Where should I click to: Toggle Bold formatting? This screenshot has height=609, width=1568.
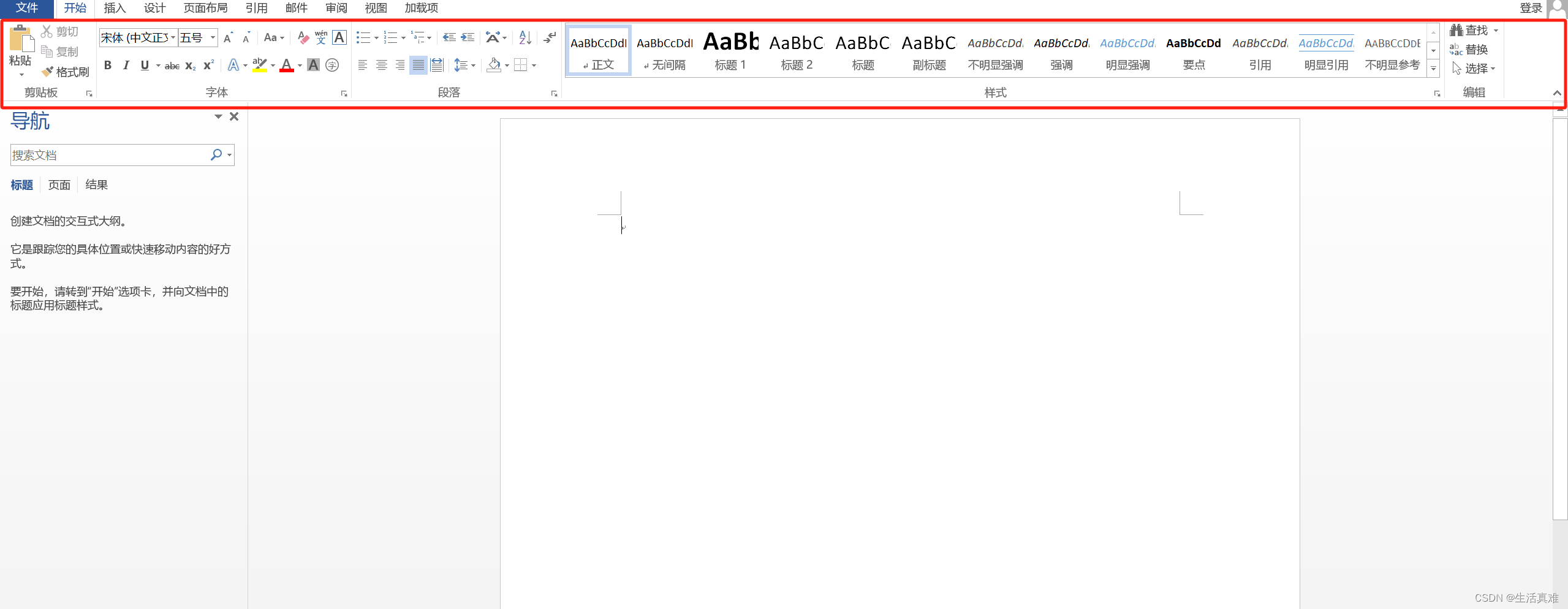108,65
